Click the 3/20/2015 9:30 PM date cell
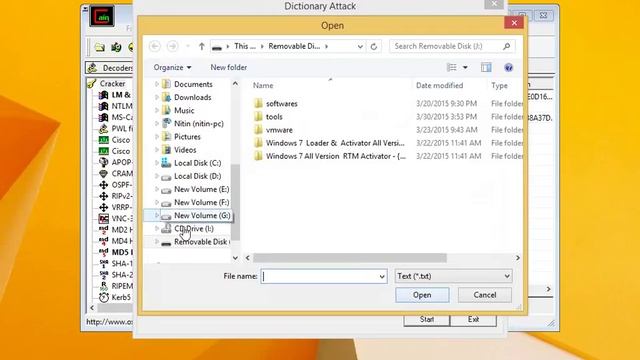 click(x=446, y=104)
